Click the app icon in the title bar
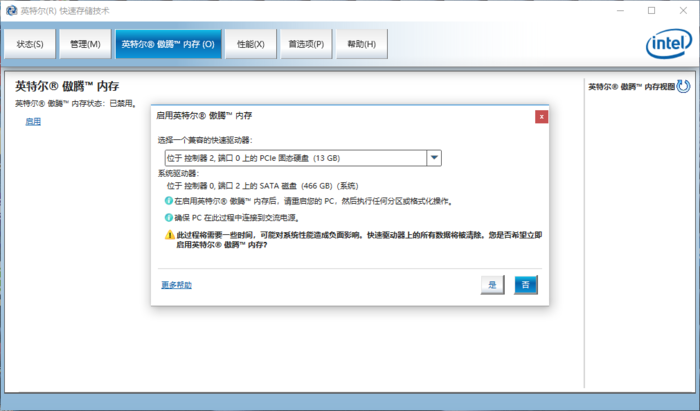 (12, 10)
